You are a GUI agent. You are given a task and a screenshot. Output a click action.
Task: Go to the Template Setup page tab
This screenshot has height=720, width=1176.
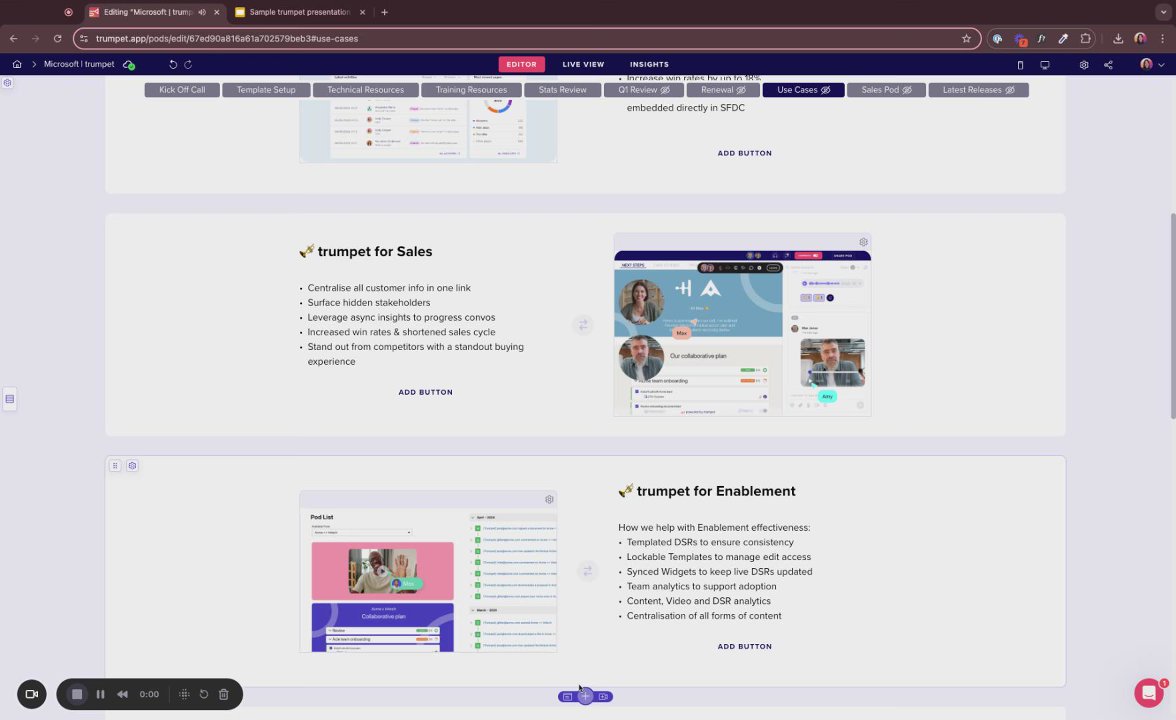[x=266, y=90]
